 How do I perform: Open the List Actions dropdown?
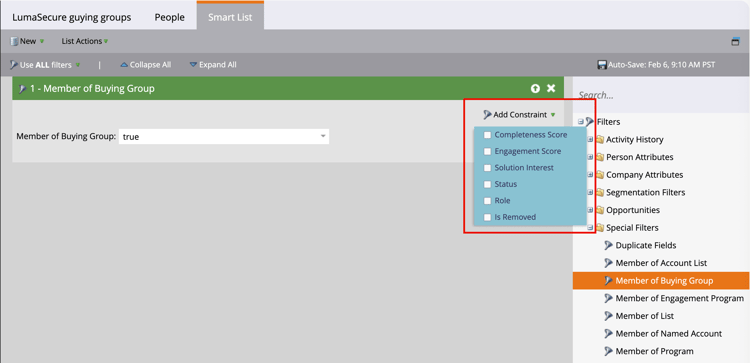85,41
